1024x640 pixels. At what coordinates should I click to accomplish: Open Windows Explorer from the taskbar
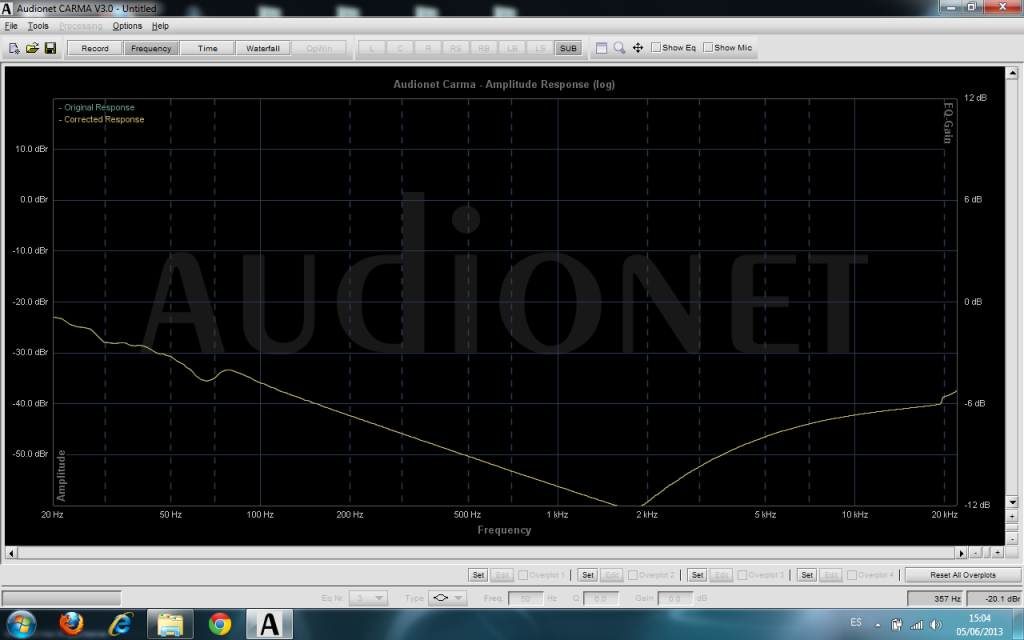pyautogui.click(x=170, y=624)
